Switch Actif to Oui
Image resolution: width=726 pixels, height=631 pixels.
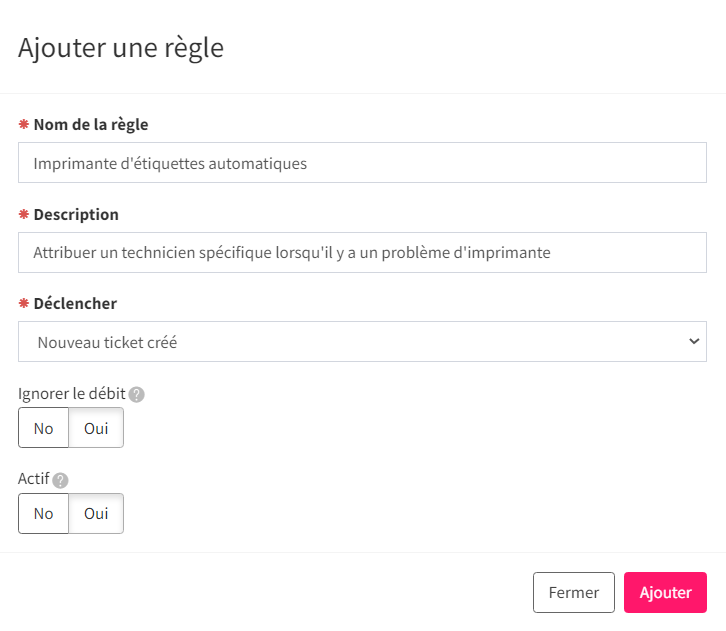pyautogui.click(x=96, y=513)
